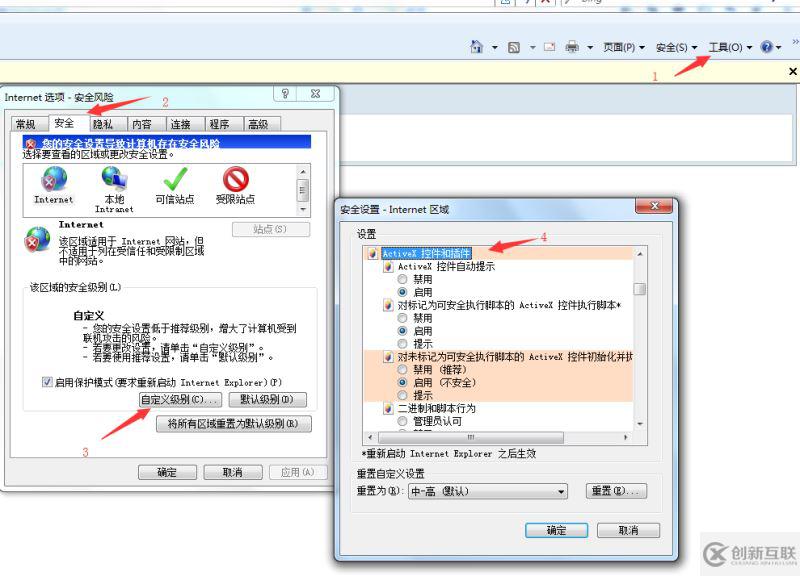This screenshot has width=800, height=576.
Task: Click the Home icon in IE toolbar
Action: [x=476, y=47]
